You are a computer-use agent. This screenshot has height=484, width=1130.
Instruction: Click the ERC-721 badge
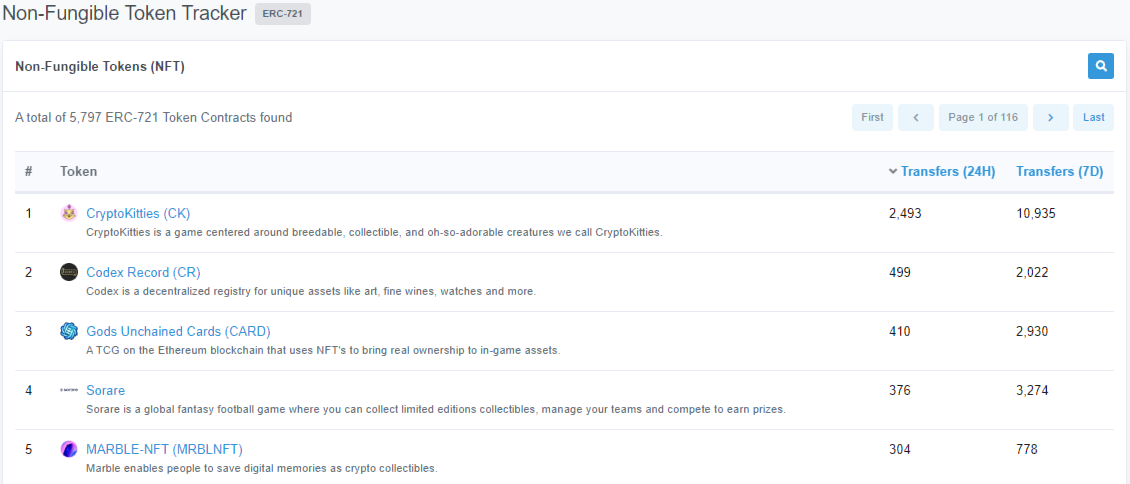(282, 14)
